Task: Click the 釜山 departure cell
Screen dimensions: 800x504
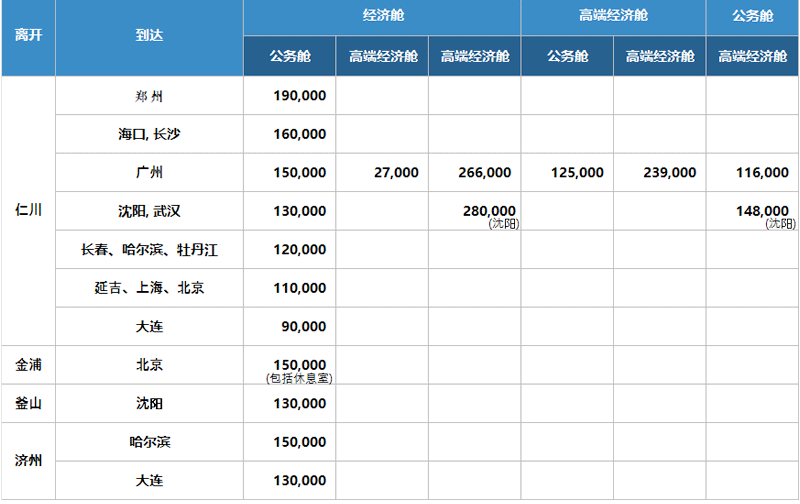Action: point(28,404)
